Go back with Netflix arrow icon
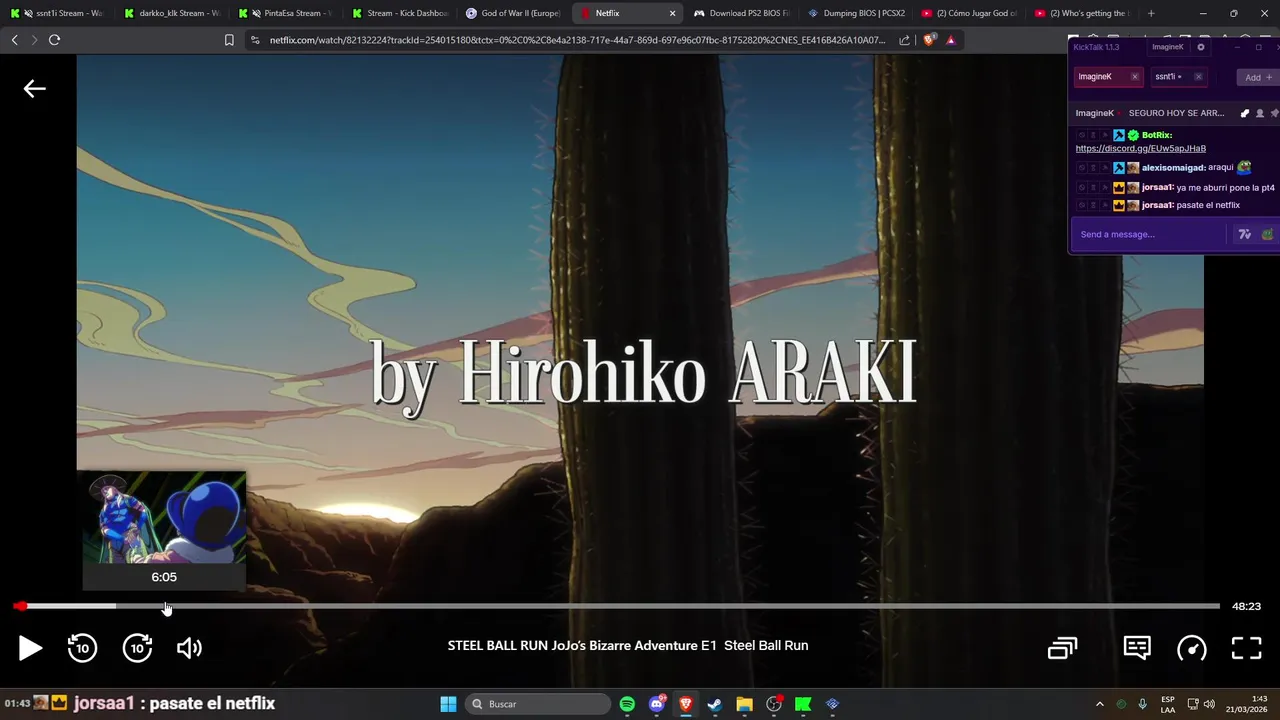This screenshot has width=1280, height=720. [34, 89]
